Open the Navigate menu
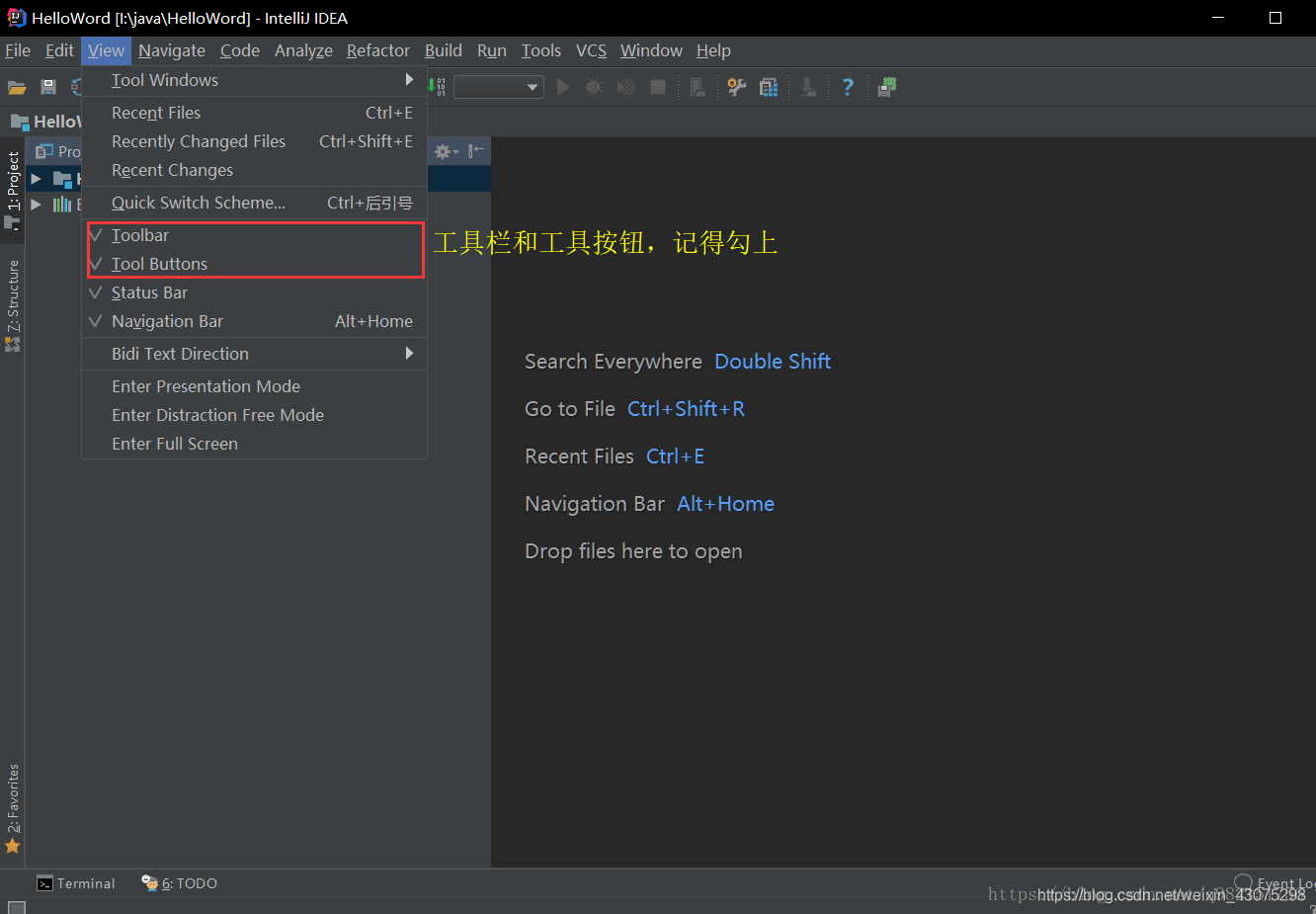The height and width of the screenshot is (914, 1316). pyautogui.click(x=172, y=50)
